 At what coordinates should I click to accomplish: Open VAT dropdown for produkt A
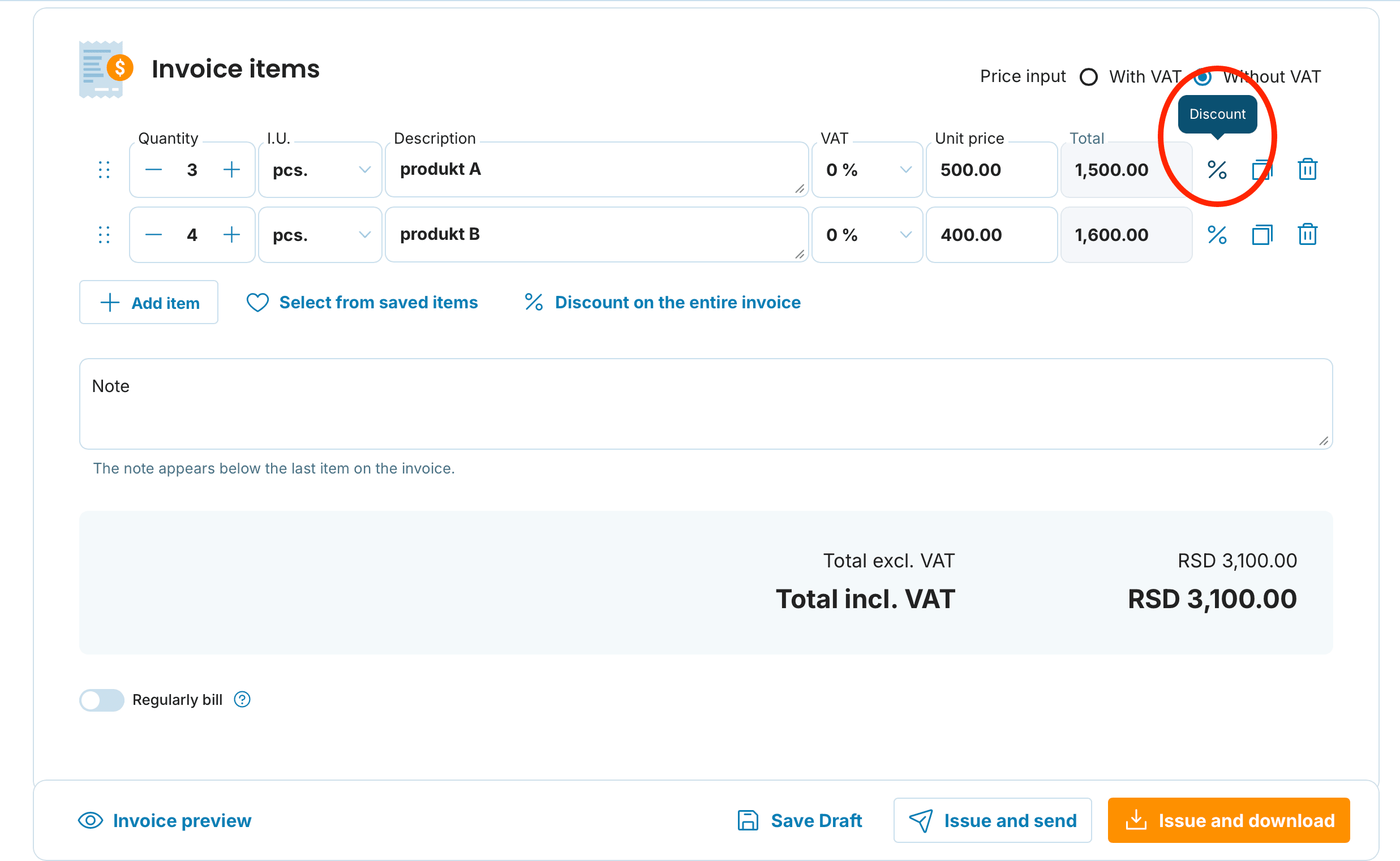867,170
